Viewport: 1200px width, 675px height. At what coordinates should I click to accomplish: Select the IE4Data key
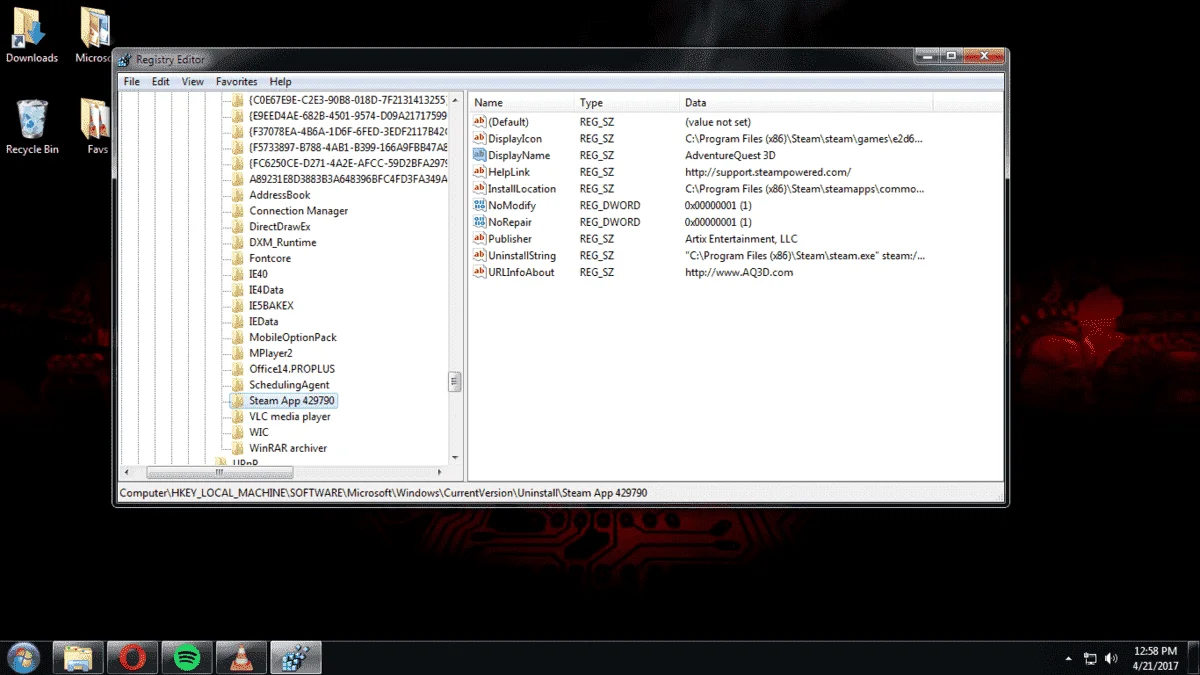(266, 290)
